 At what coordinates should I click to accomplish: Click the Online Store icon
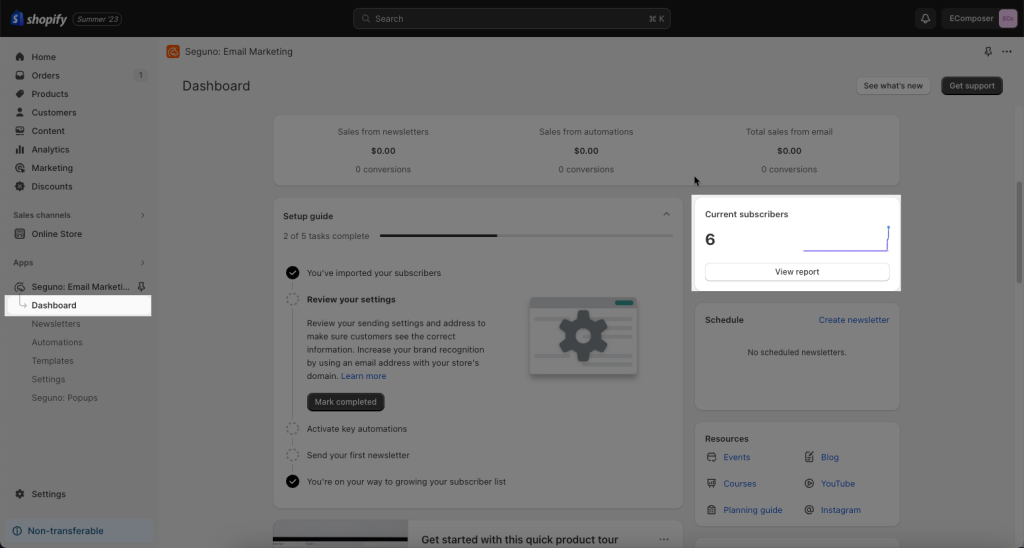20,234
